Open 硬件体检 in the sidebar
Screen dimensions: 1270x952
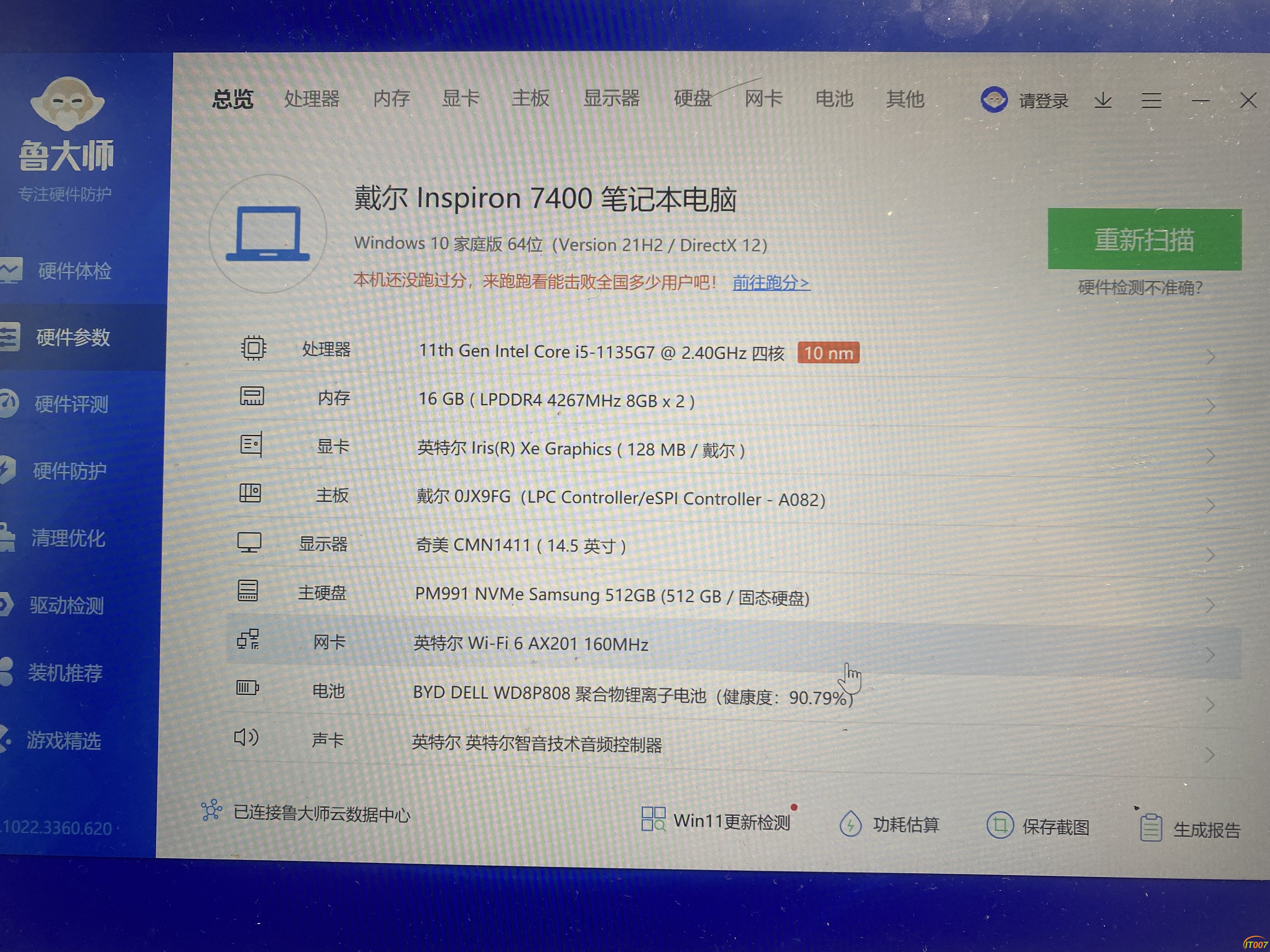pos(75,271)
